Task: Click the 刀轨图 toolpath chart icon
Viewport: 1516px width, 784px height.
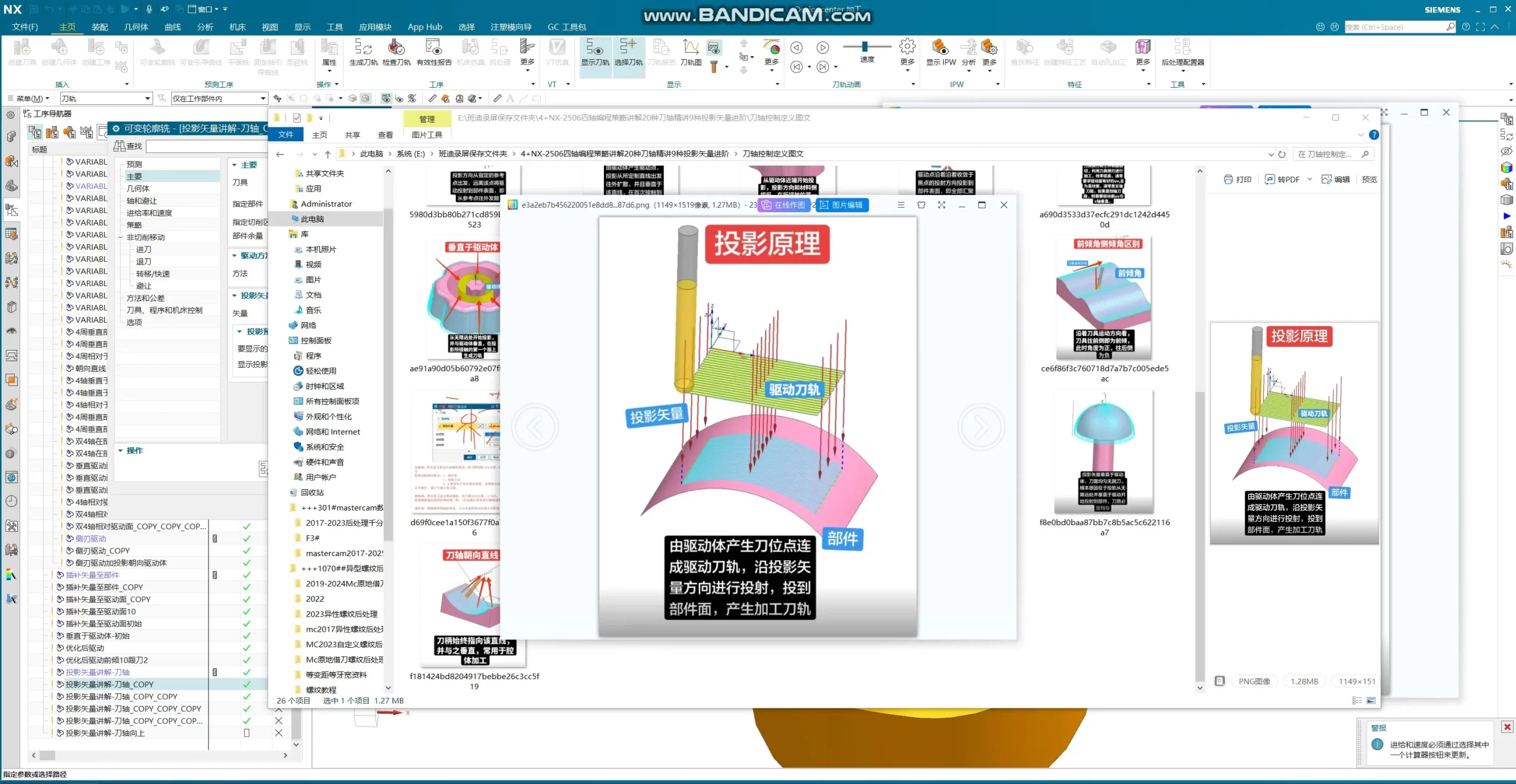Action: (x=690, y=49)
